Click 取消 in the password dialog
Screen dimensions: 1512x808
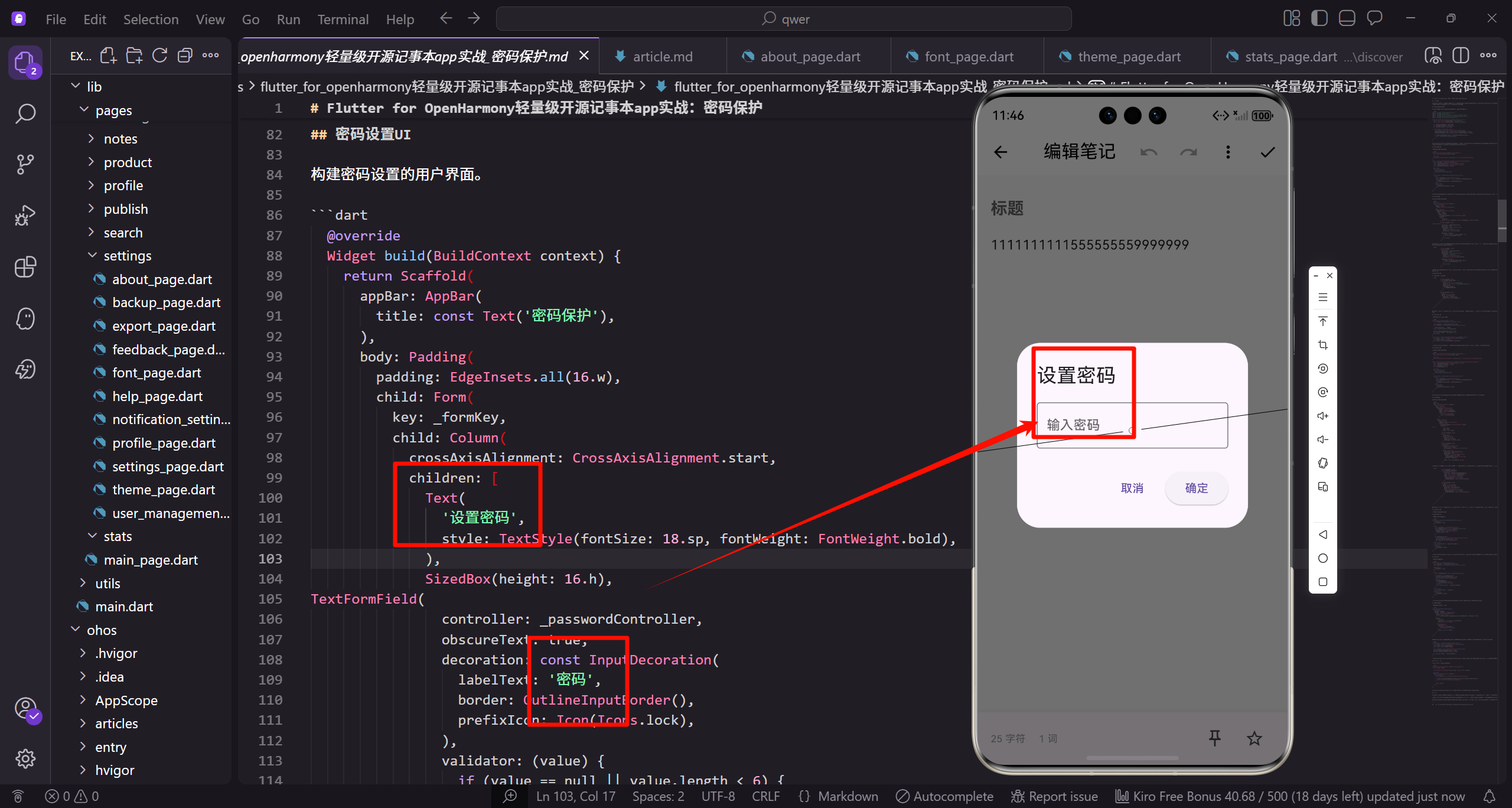1132,488
